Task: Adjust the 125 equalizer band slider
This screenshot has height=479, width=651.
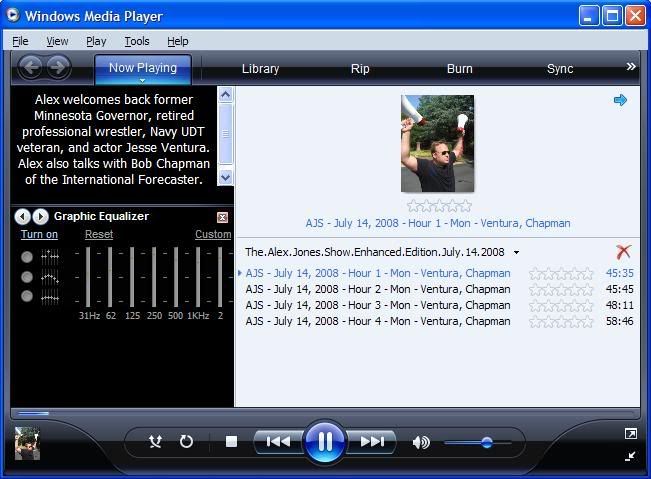Action: pyautogui.click(x=132, y=276)
